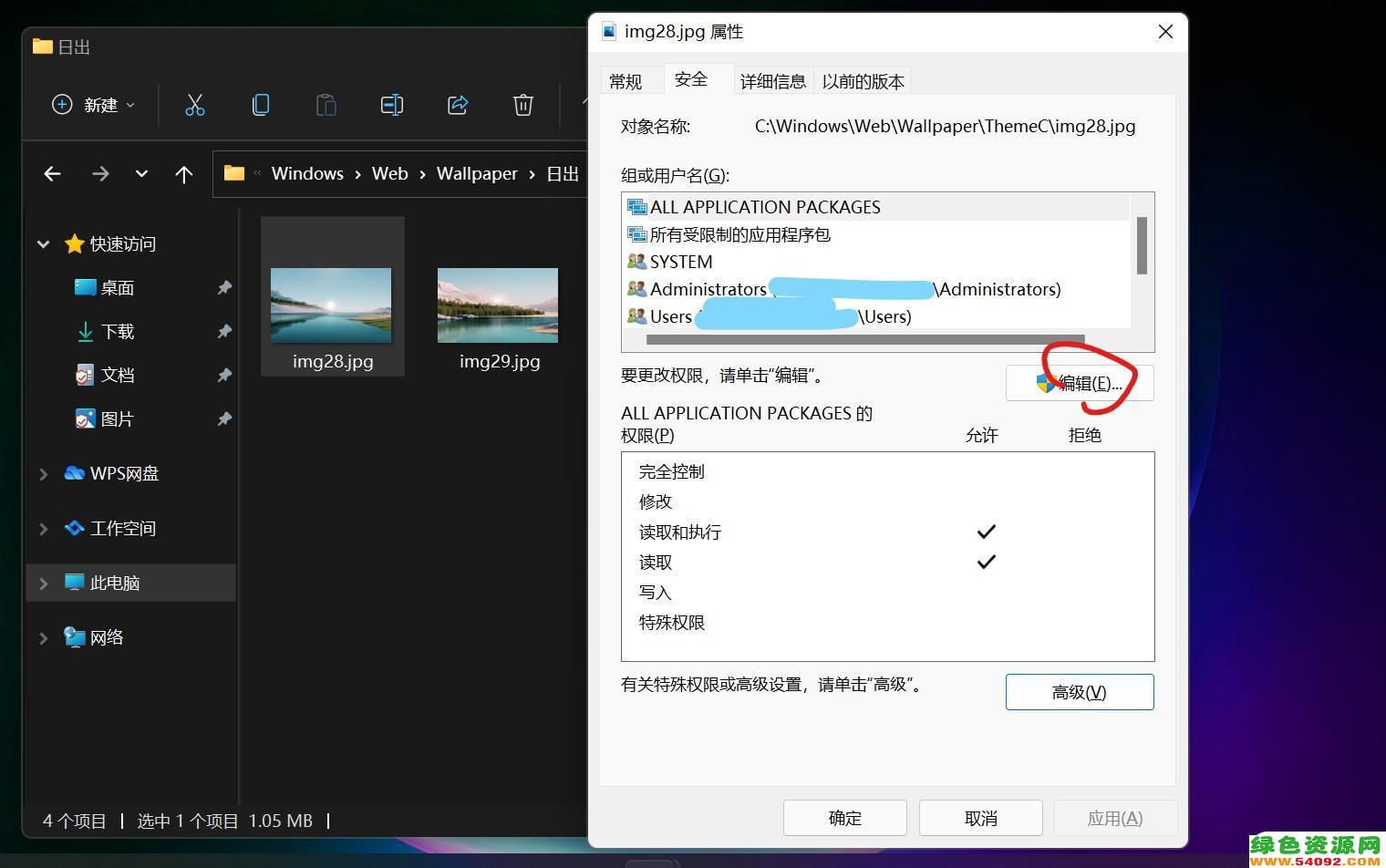Click the pin icon next to 桌面

tap(223, 287)
